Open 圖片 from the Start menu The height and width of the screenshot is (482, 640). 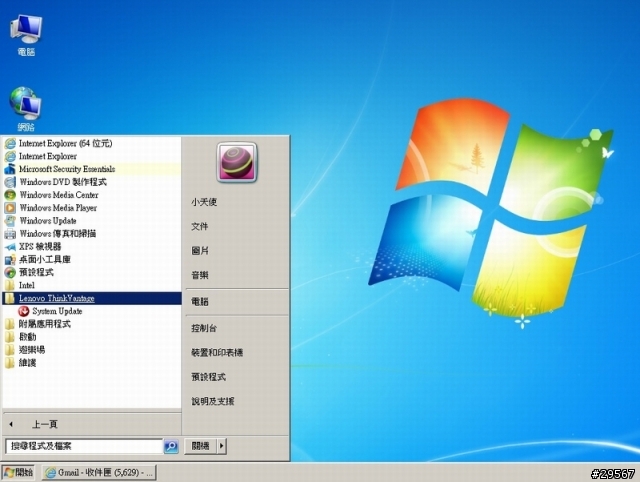(200, 251)
